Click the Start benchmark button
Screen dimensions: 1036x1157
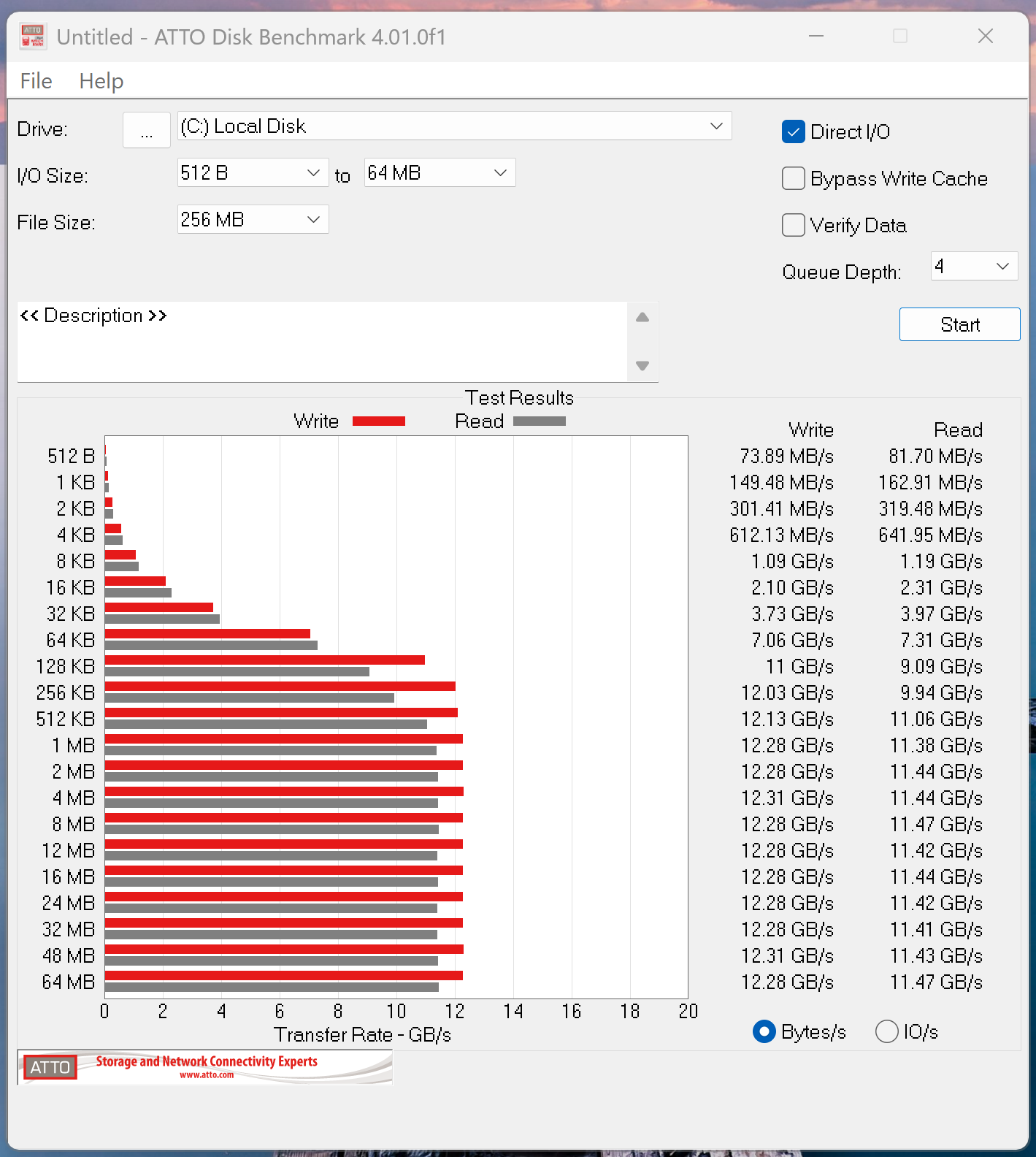click(x=959, y=324)
